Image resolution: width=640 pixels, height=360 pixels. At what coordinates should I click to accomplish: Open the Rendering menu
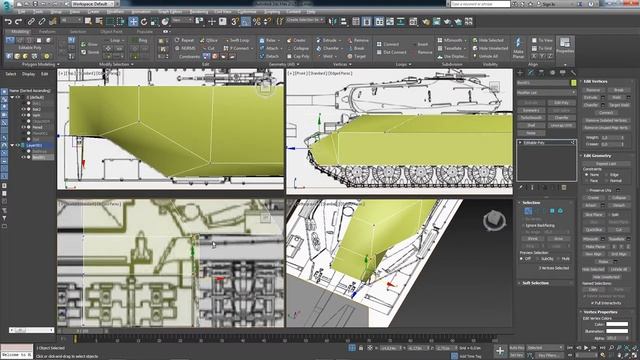(199, 12)
